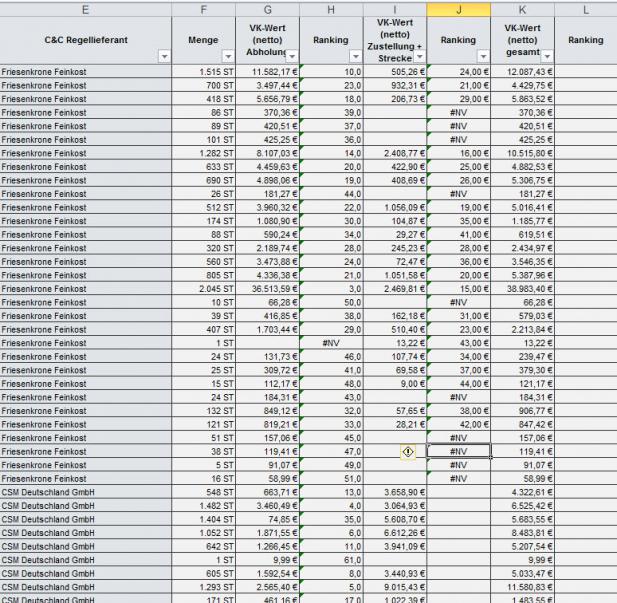This screenshot has height=603, width=617.
Task: Click cell with value 4.322,61 €
Action: (523, 492)
